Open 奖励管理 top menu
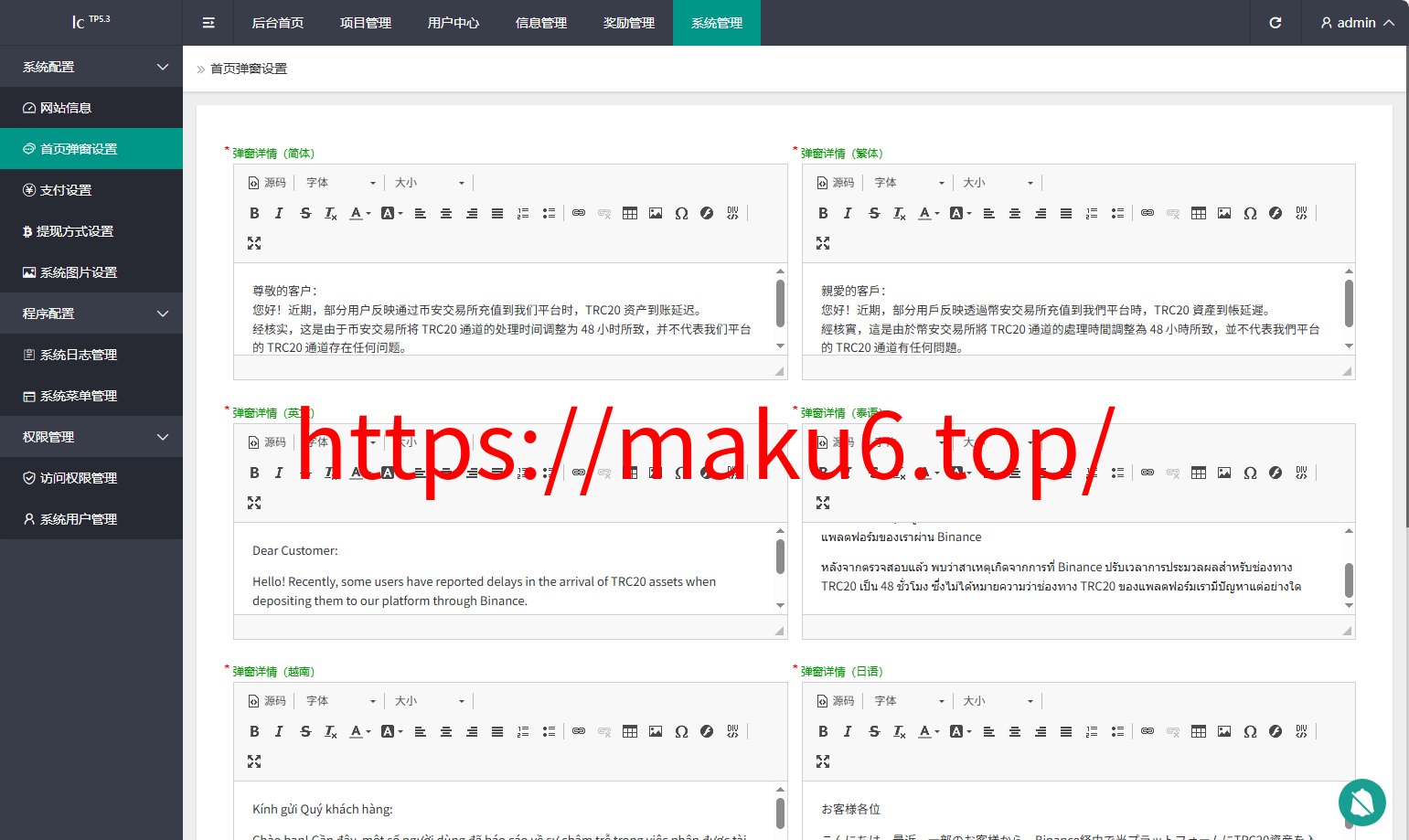The width and height of the screenshot is (1409, 840). coord(629,23)
